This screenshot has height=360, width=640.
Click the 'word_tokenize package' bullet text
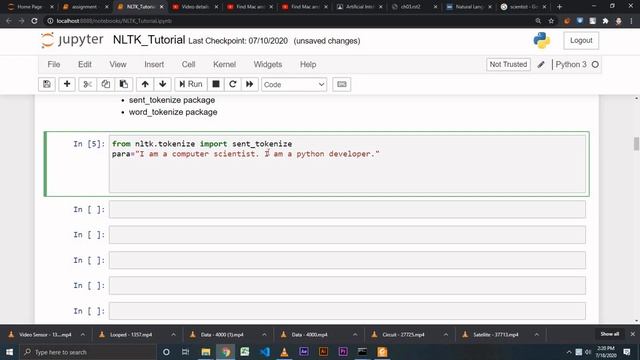pyautogui.click(x=173, y=112)
